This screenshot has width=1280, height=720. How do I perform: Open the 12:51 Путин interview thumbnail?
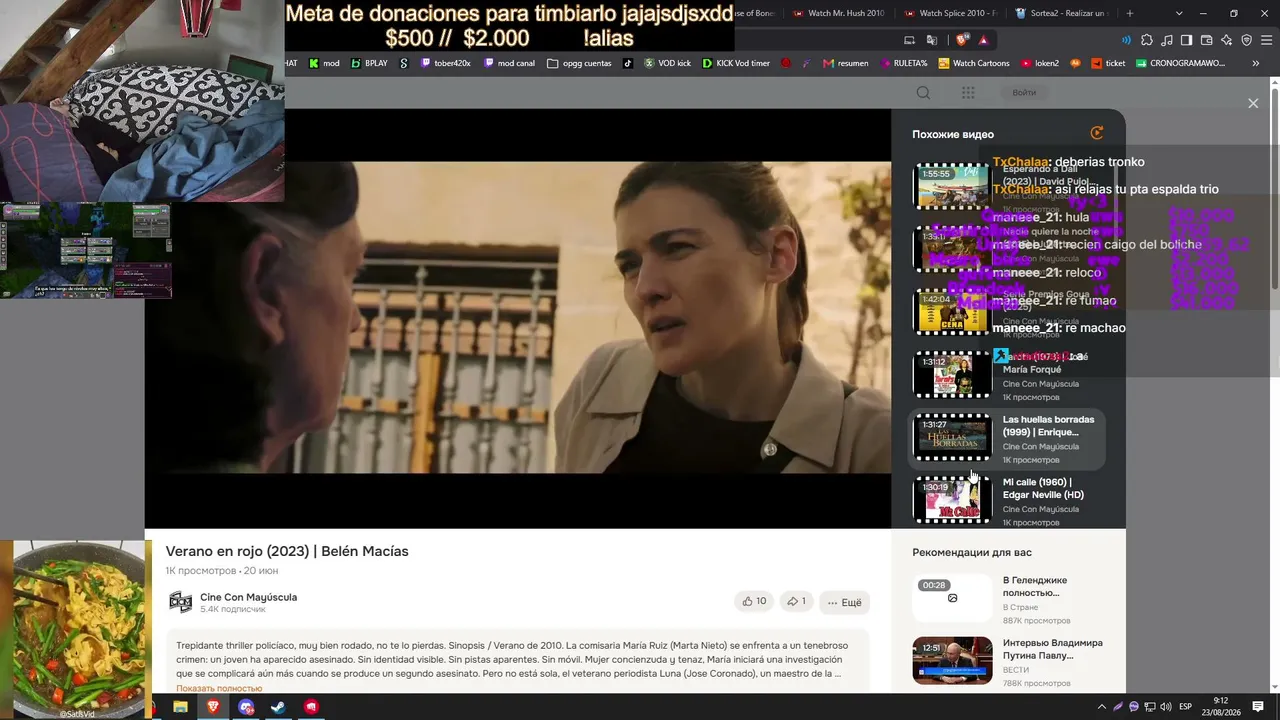tap(952, 660)
